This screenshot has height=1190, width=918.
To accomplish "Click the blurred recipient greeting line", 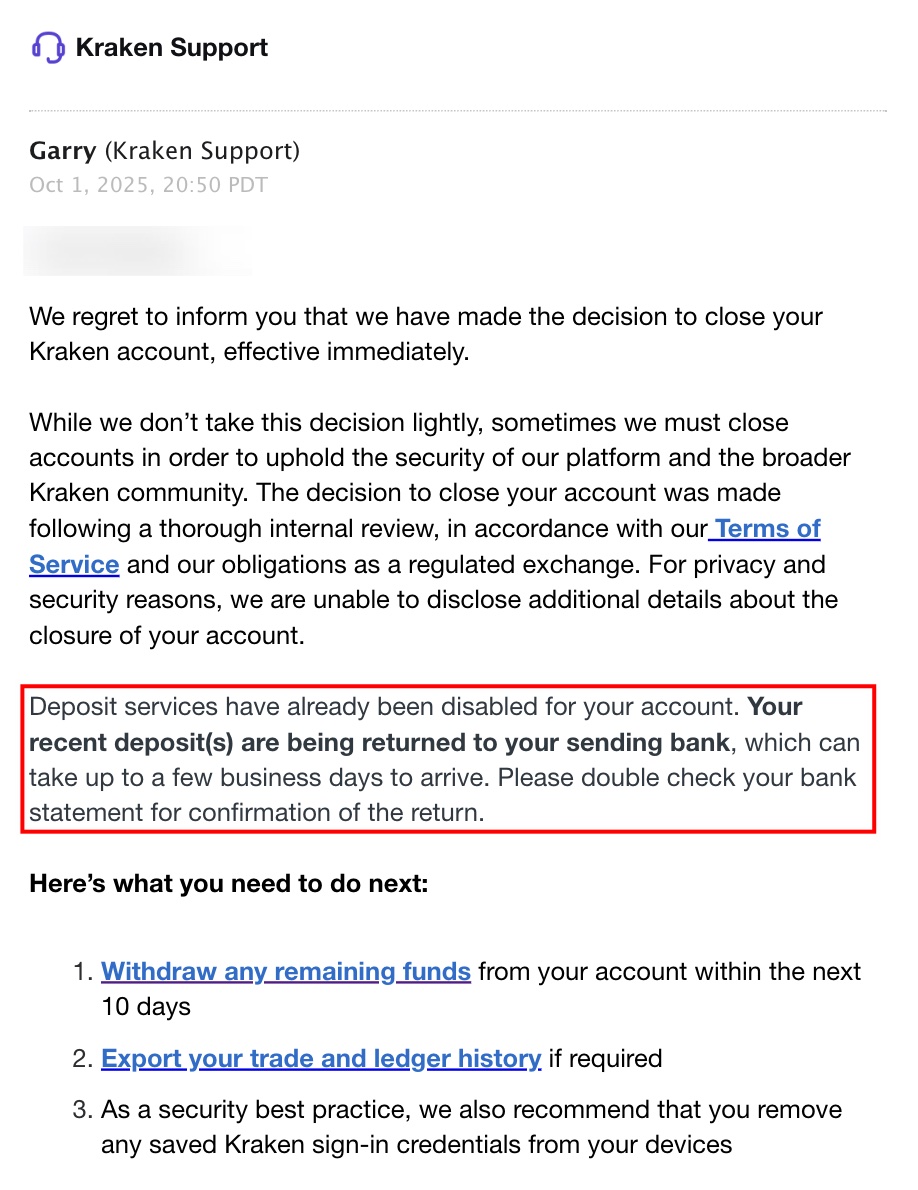I will (x=138, y=251).
